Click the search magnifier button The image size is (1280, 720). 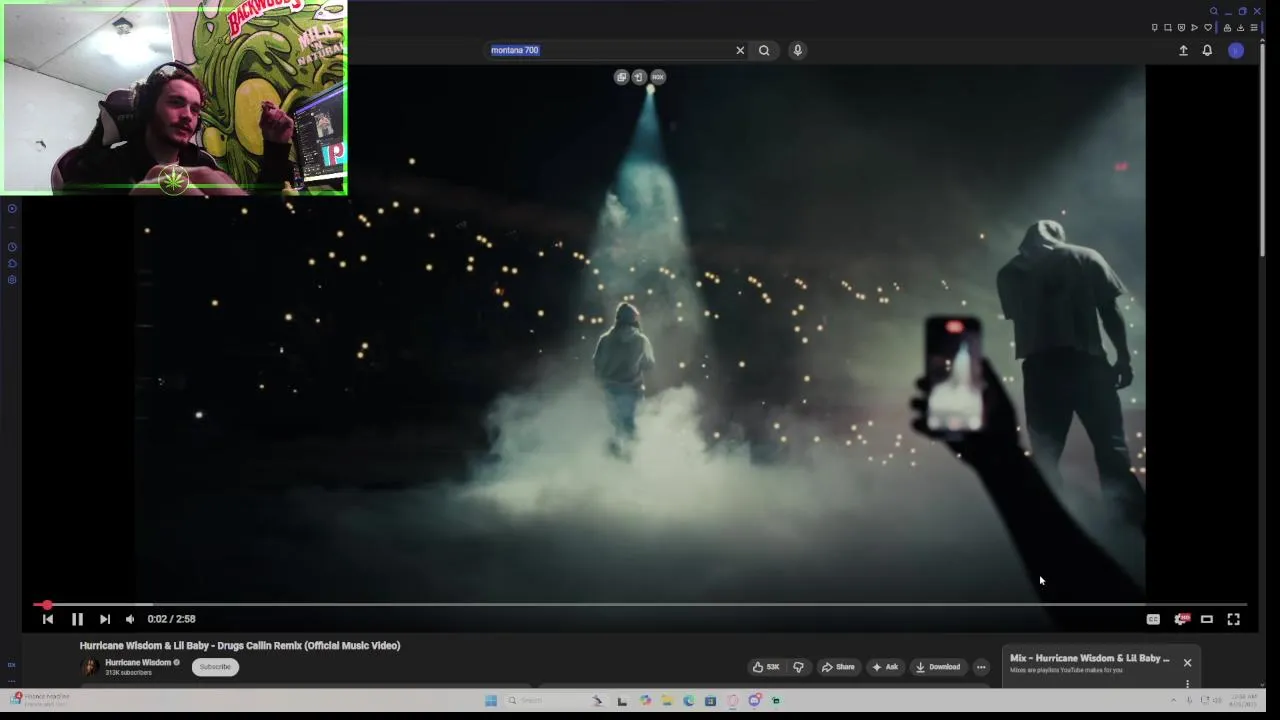tap(764, 50)
